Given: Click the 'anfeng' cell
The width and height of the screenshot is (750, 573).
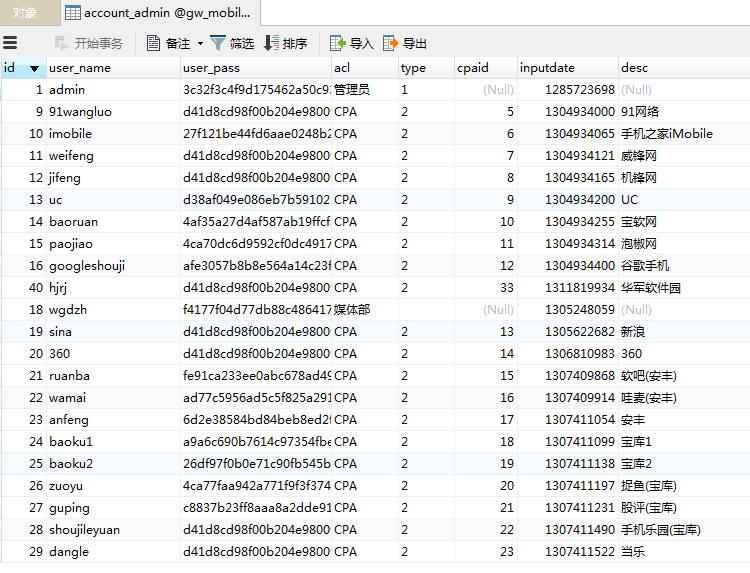Looking at the screenshot, I should [x=113, y=419].
